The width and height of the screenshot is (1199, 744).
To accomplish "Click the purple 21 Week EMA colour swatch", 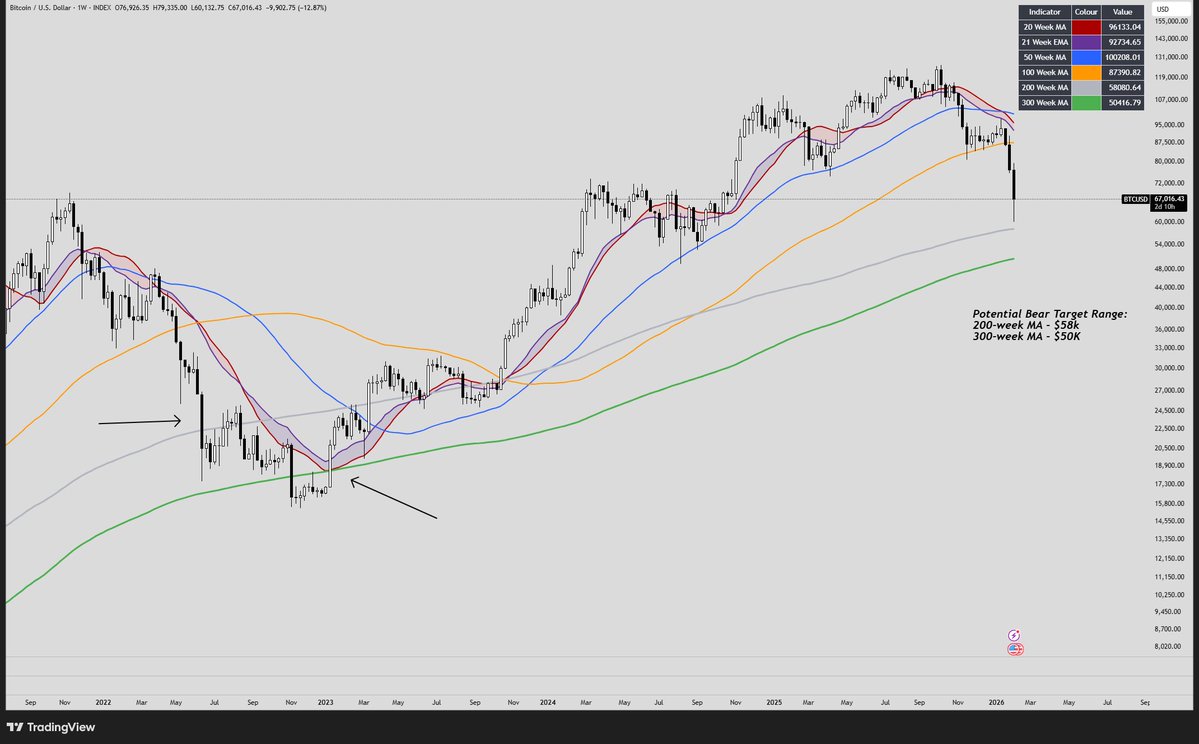I will coord(1086,42).
